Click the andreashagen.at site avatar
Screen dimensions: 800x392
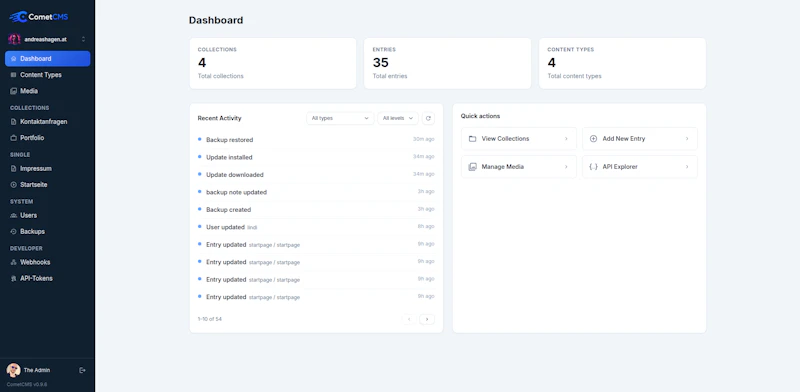(14, 39)
